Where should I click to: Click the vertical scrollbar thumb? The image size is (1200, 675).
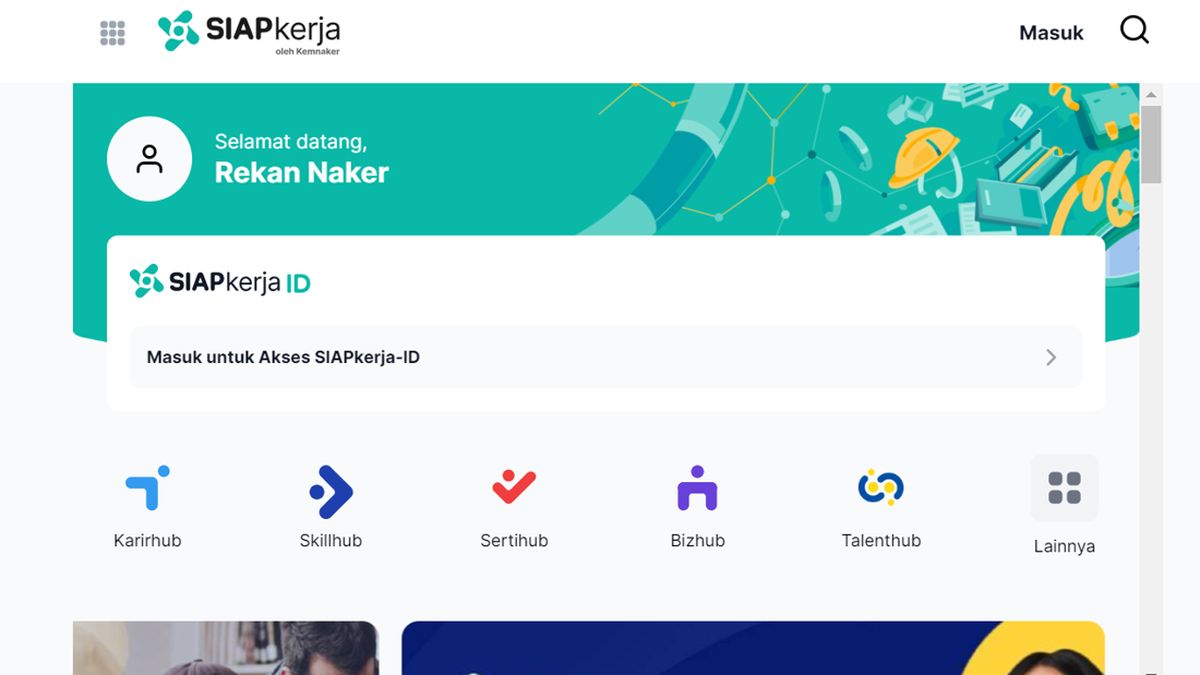[x=1151, y=144]
